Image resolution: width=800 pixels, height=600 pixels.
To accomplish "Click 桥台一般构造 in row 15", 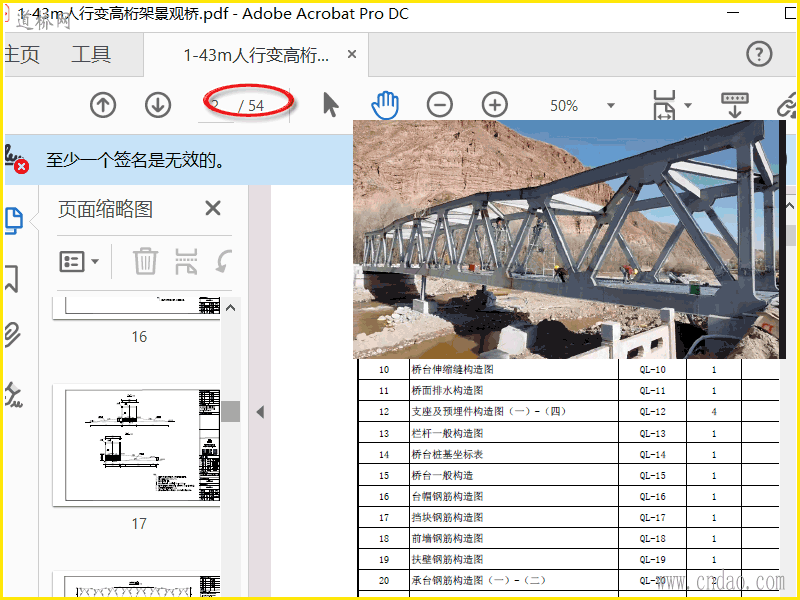I will (442, 475).
